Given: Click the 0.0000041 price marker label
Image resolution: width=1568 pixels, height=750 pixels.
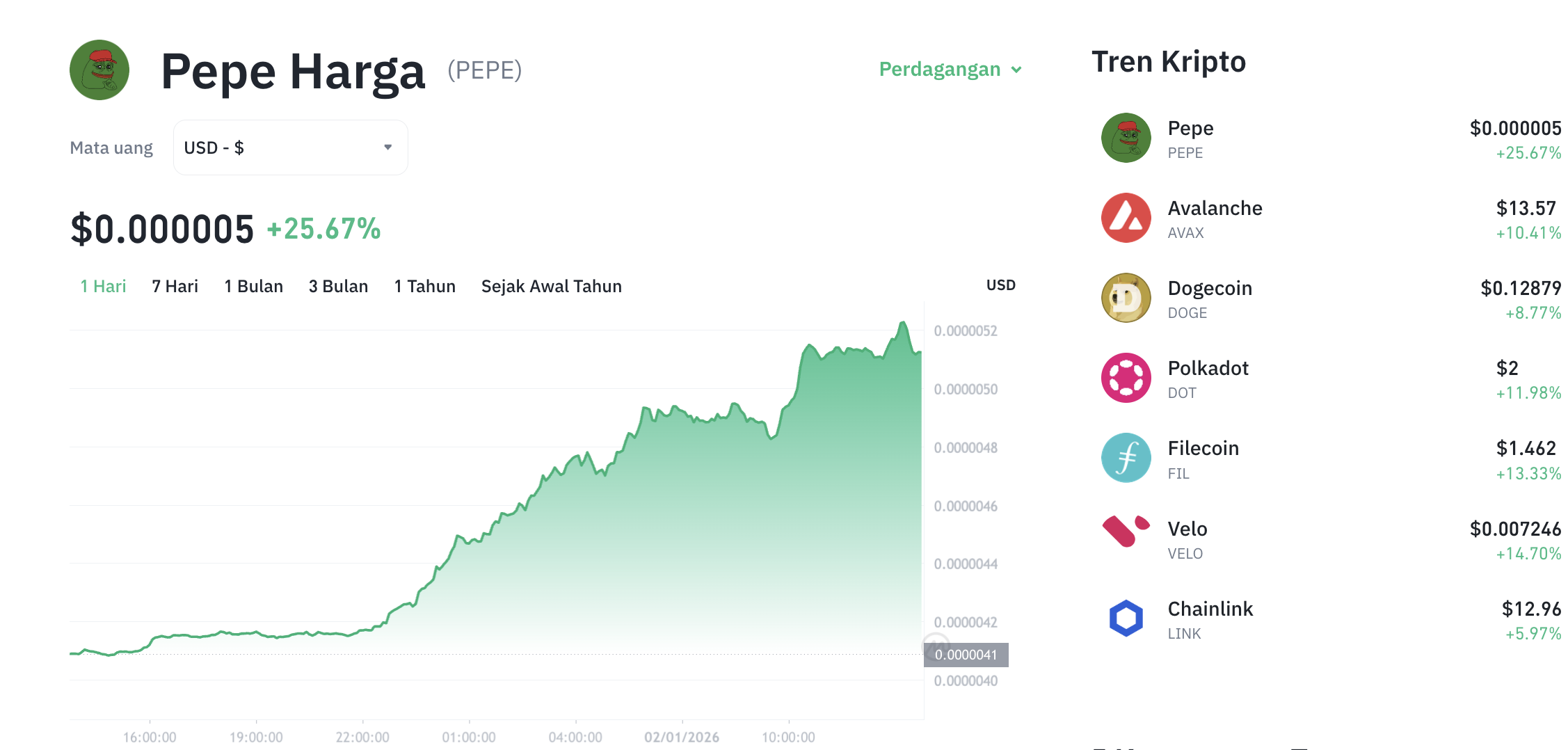Looking at the screenshot, I should [966, 654].
